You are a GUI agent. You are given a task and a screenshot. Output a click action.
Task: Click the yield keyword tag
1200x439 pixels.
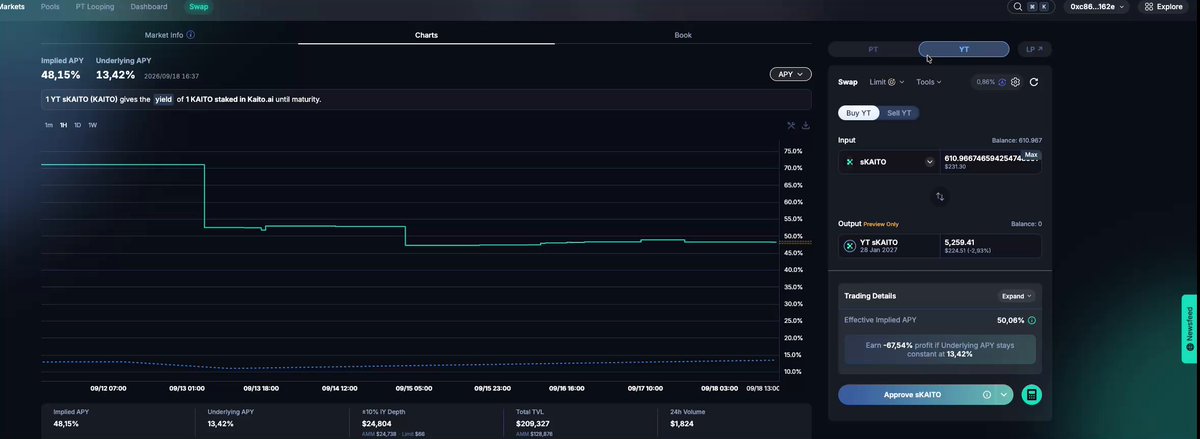(163, 100)
